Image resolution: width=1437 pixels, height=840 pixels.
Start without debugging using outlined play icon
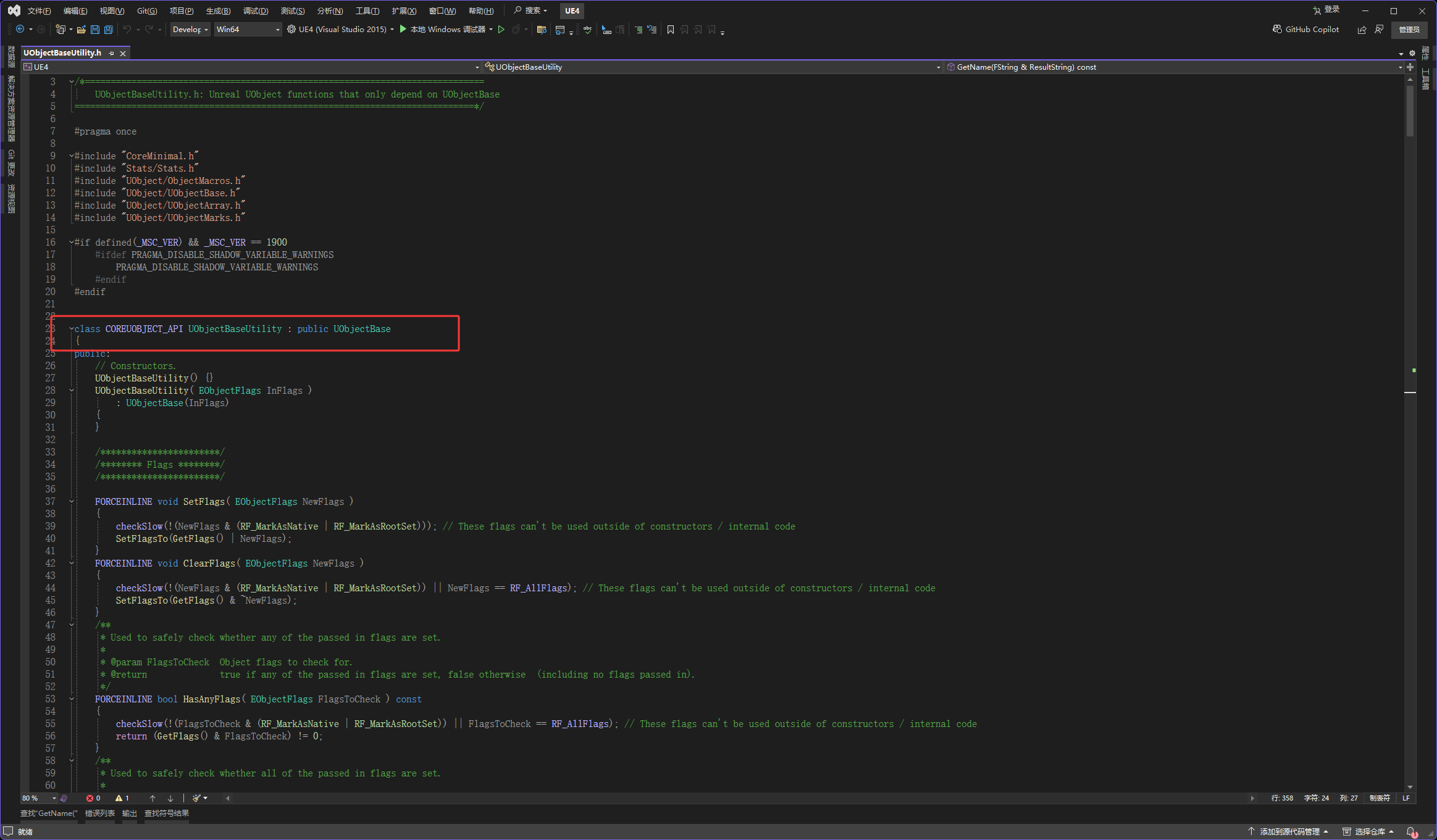(x=501, y=30)
